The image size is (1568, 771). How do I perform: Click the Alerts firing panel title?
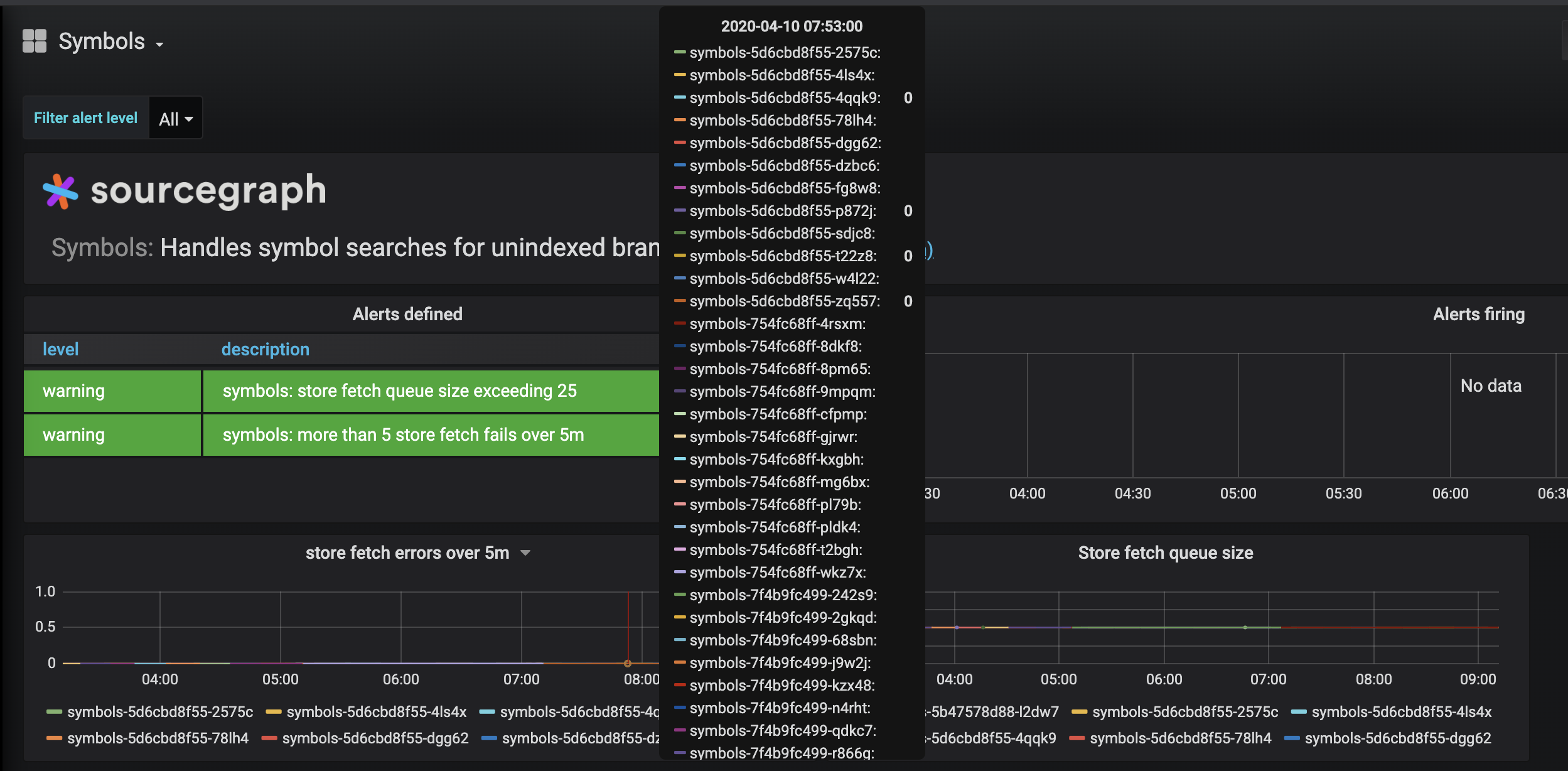(x=1478, y=314)
